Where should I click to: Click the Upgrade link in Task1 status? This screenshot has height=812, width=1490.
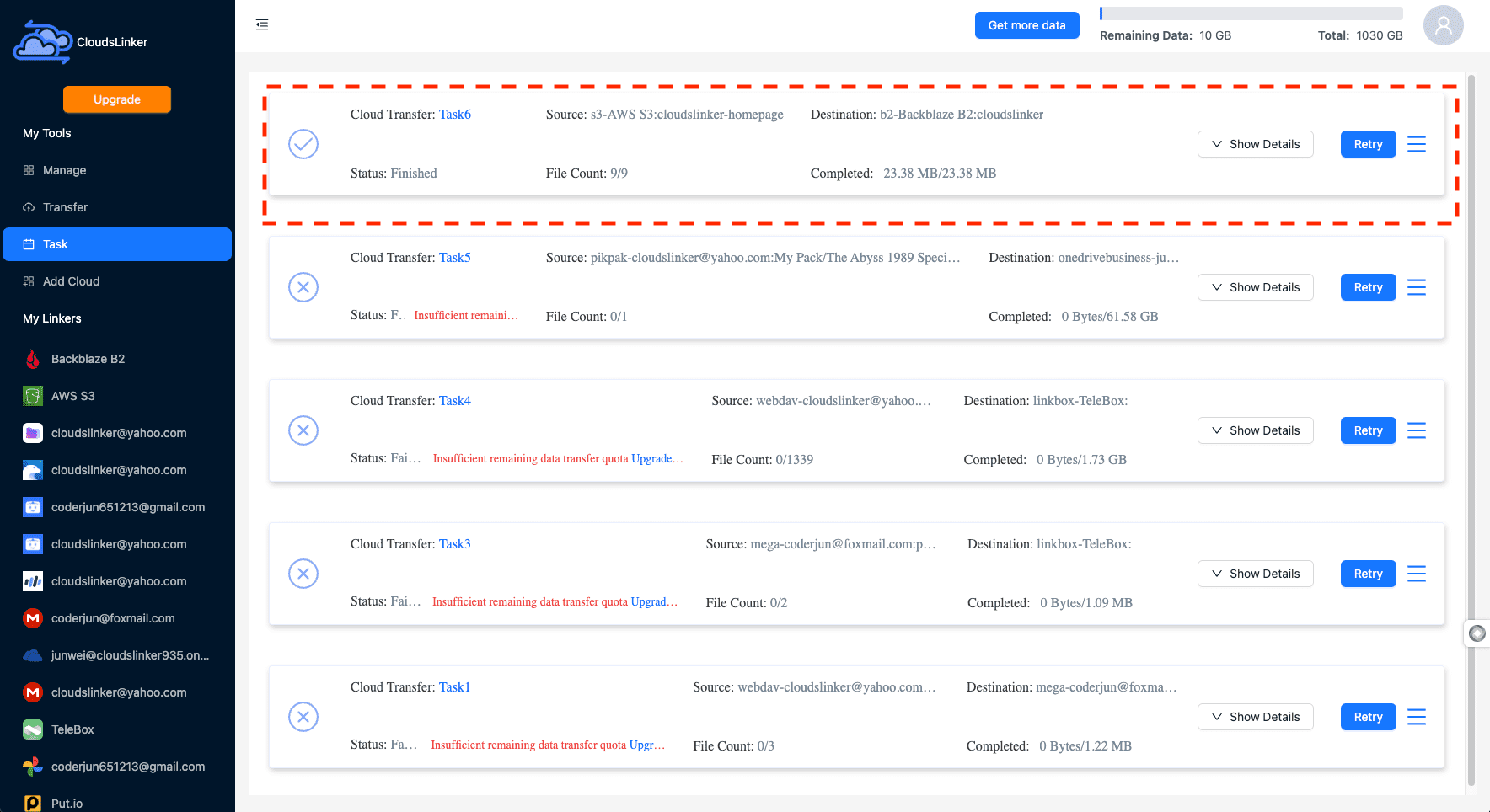pyautogui.click(x=647, y=745)
